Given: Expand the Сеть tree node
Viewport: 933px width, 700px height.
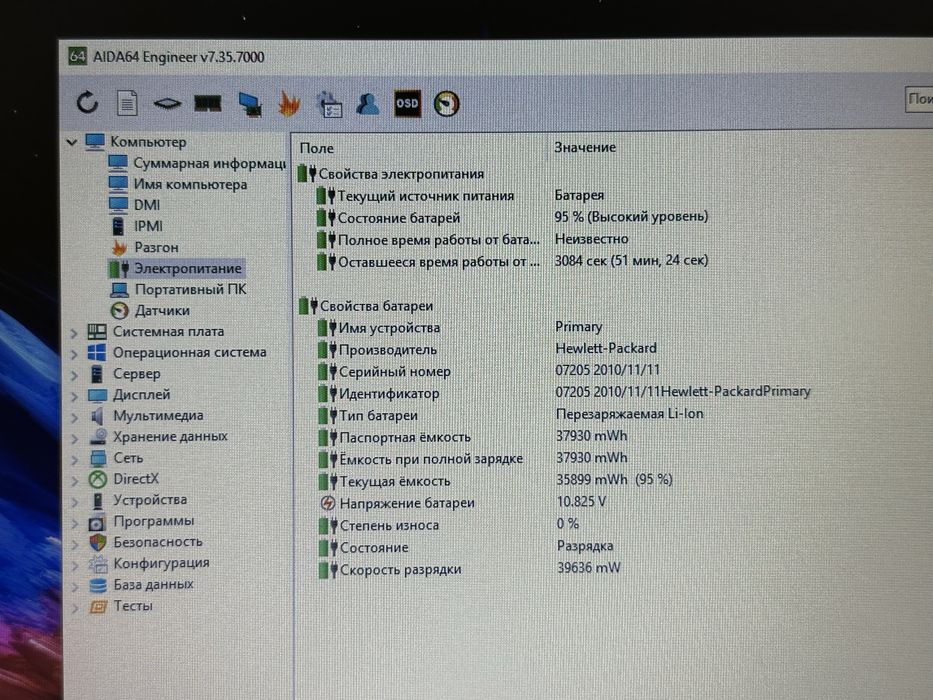Looking at the screenshot, I should coord(74,460).
